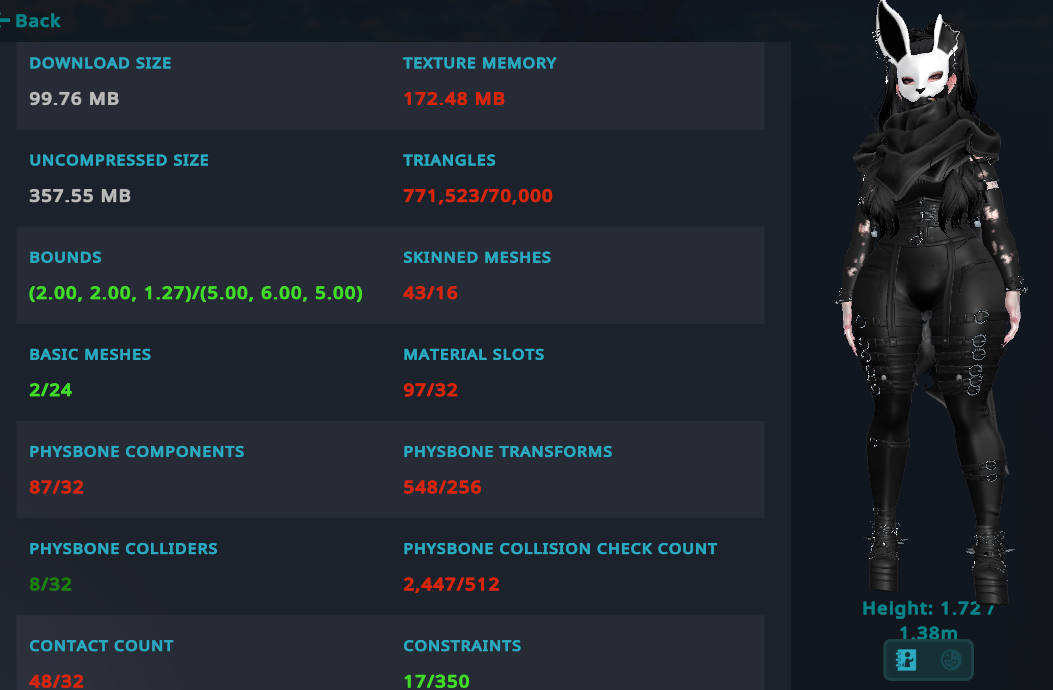Image resolution: width=1053 pixels, height=690 pixels.
Task: Click the PHYSBONE COLLIDERS label
Action: 123,549
